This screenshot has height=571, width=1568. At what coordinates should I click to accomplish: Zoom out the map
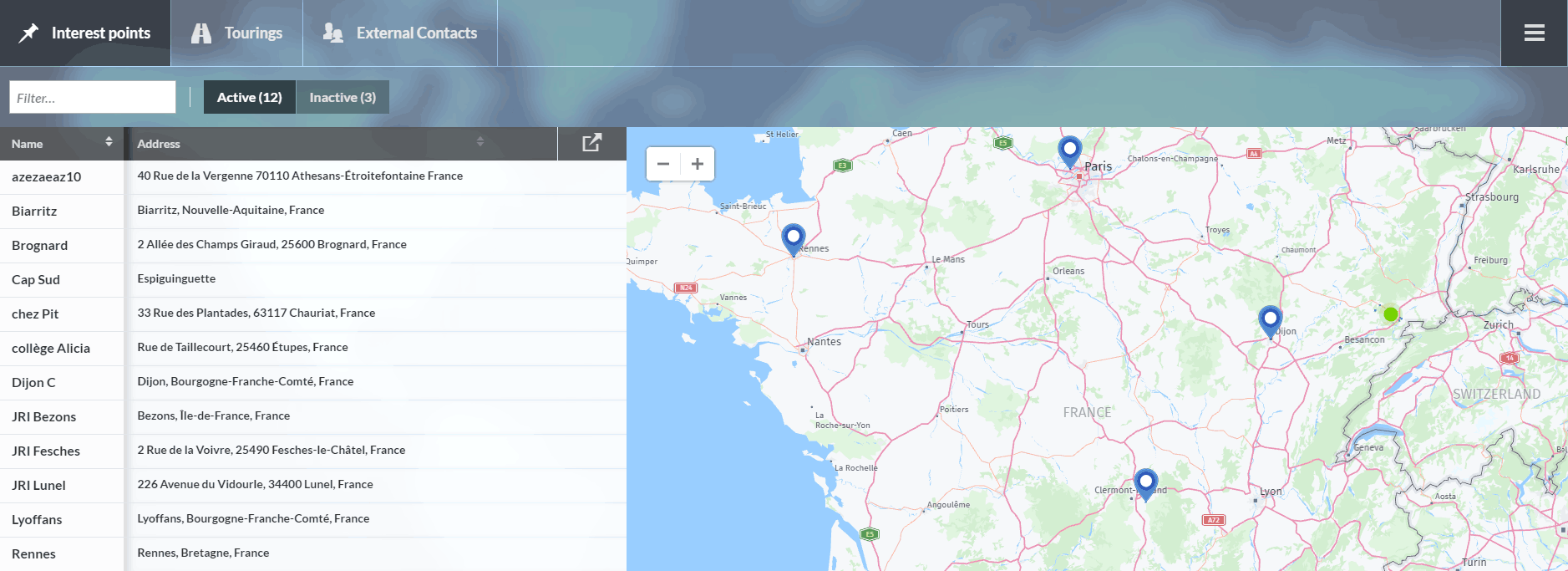(663, 164)
